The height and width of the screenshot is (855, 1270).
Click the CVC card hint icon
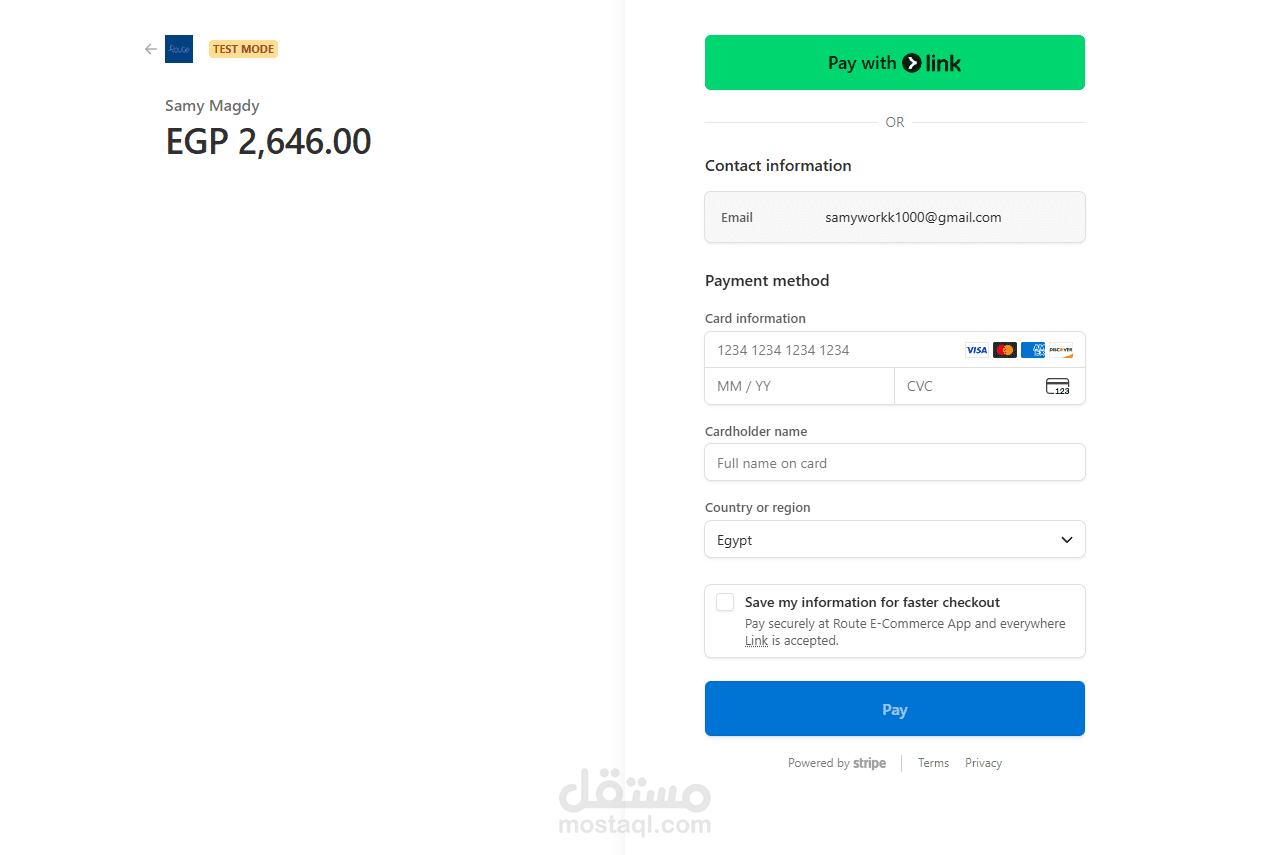tap(1057, 387)
